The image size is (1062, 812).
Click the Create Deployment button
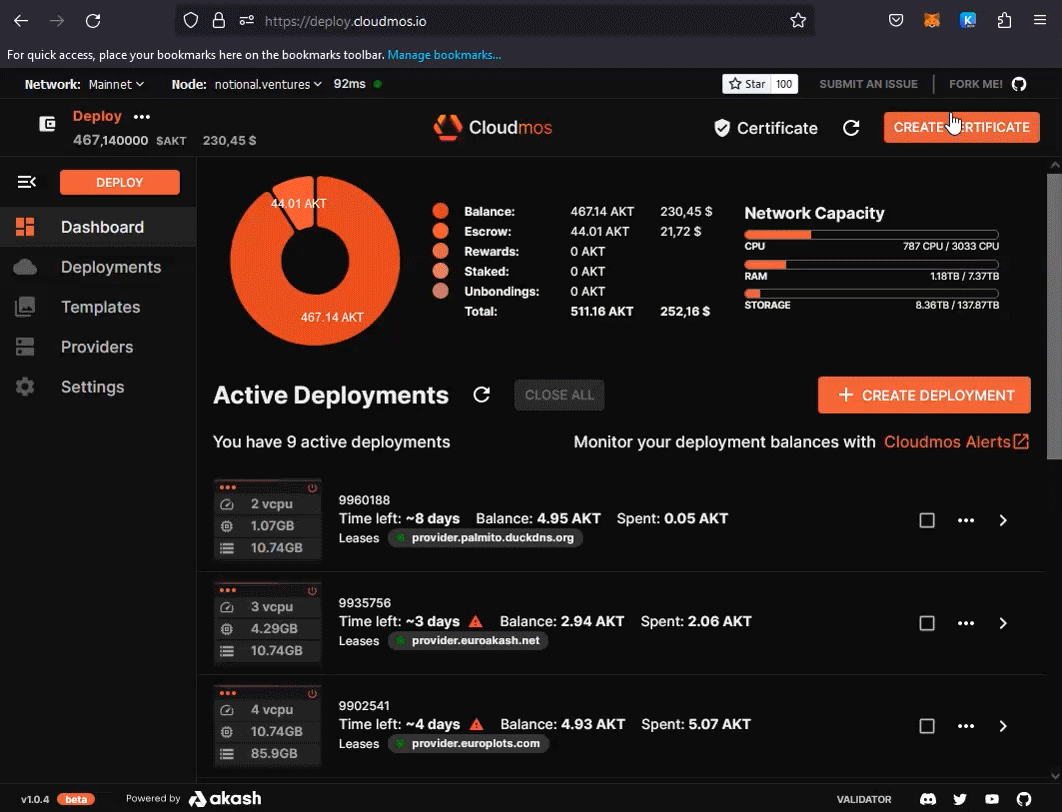coord(924,395)
